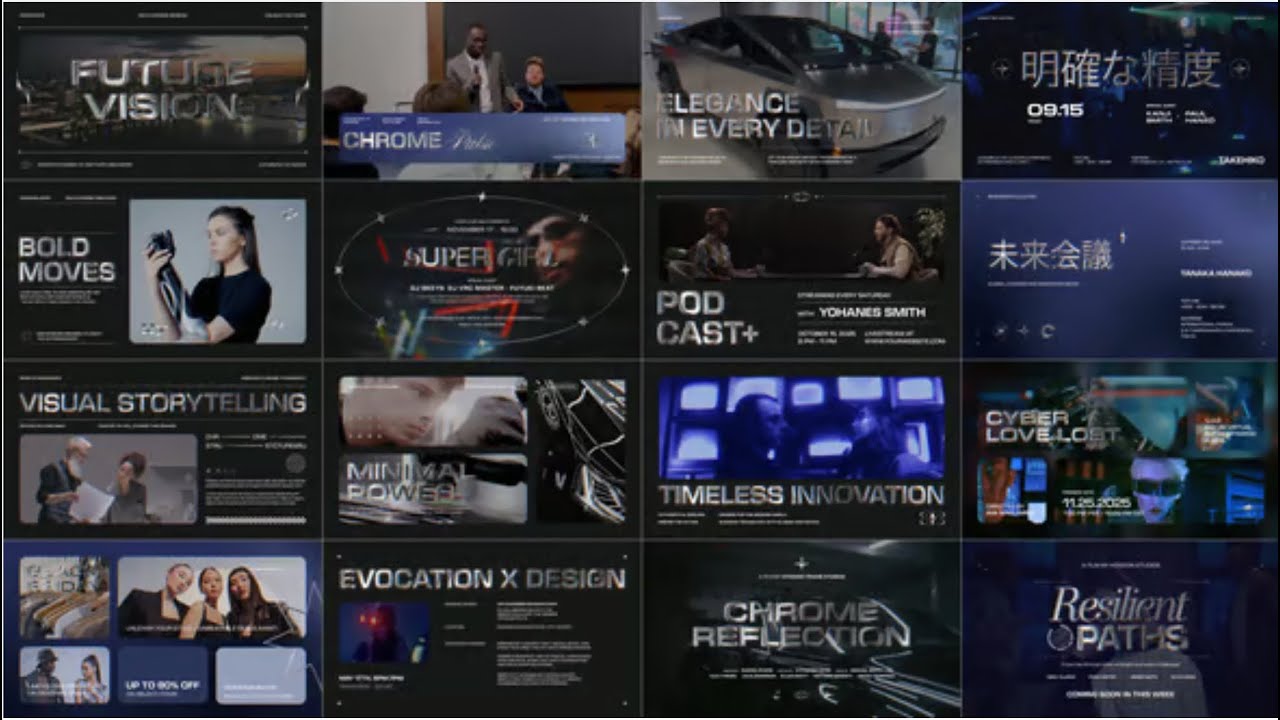Select the Super Girl oval title thumbnail

point(482,270)
